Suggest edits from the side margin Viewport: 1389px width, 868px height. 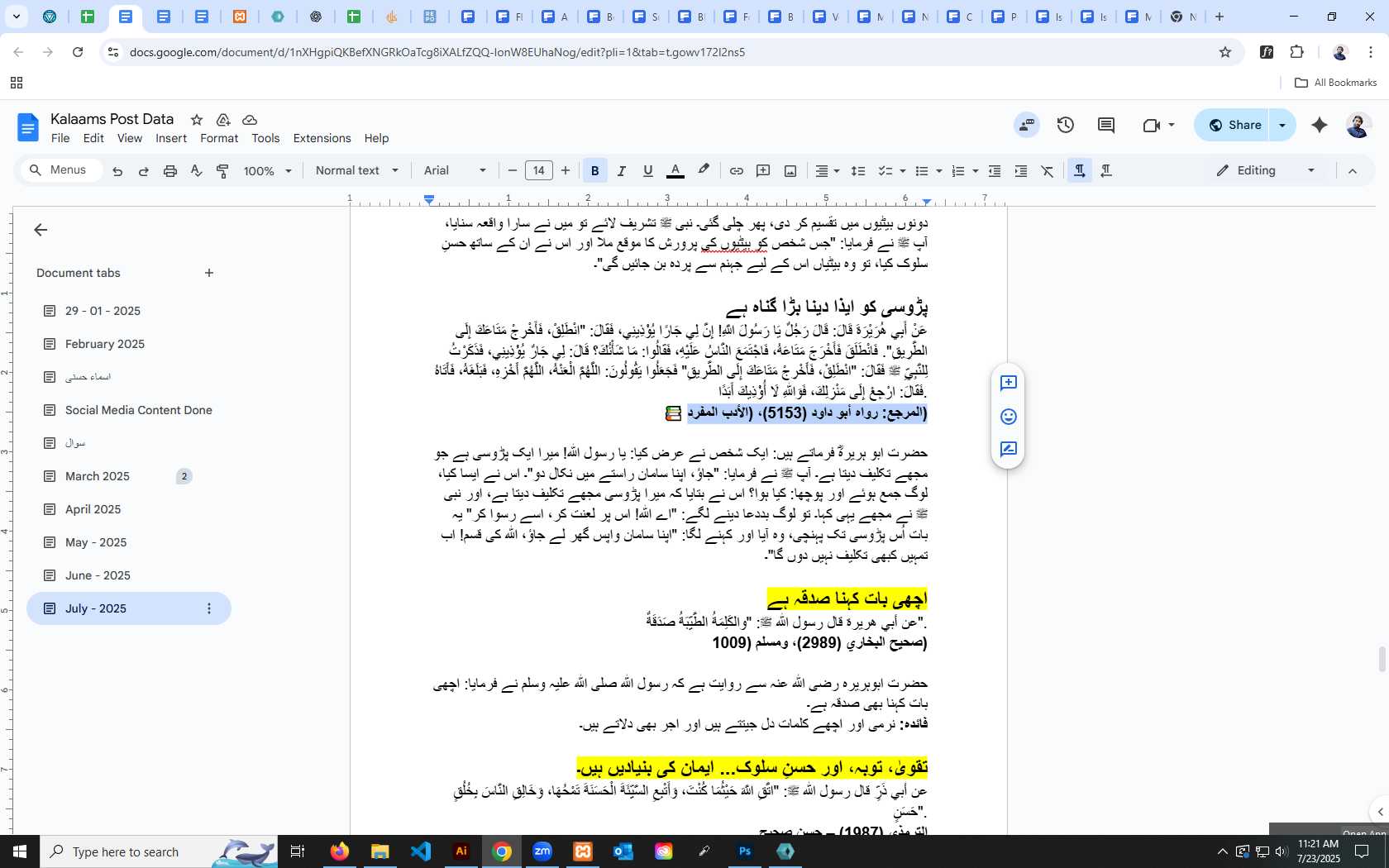pos(1008,450)
